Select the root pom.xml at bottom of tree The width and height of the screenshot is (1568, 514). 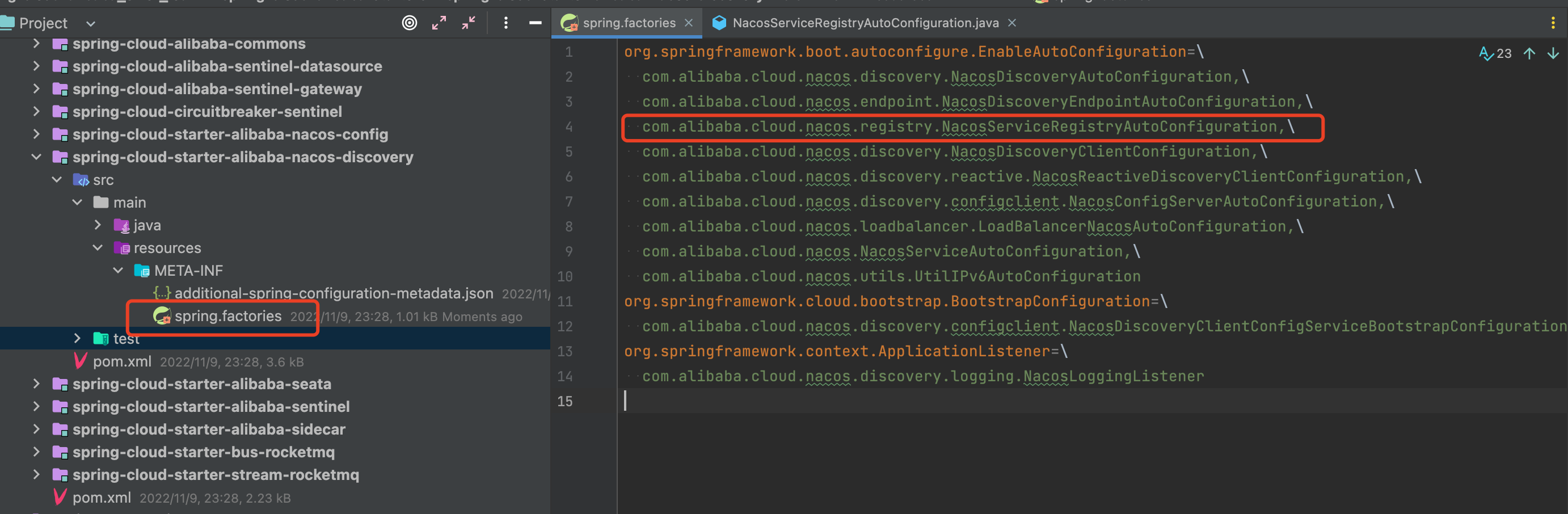coord(102,498)
